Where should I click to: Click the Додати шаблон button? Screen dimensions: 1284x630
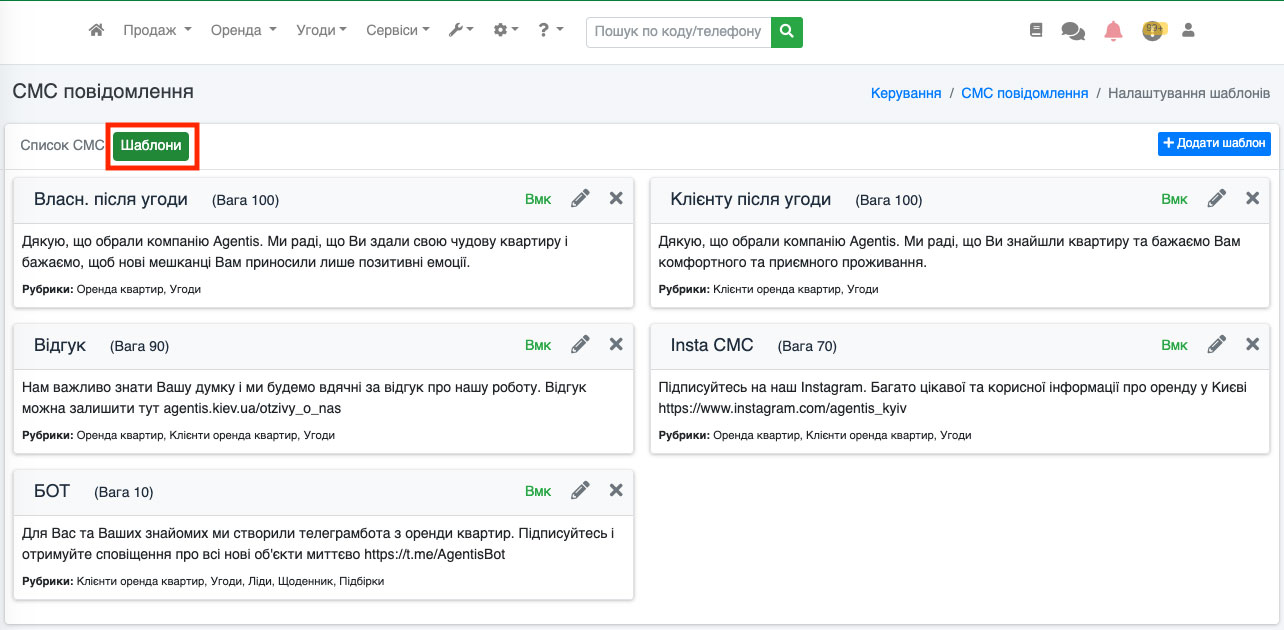[1214, 144]
